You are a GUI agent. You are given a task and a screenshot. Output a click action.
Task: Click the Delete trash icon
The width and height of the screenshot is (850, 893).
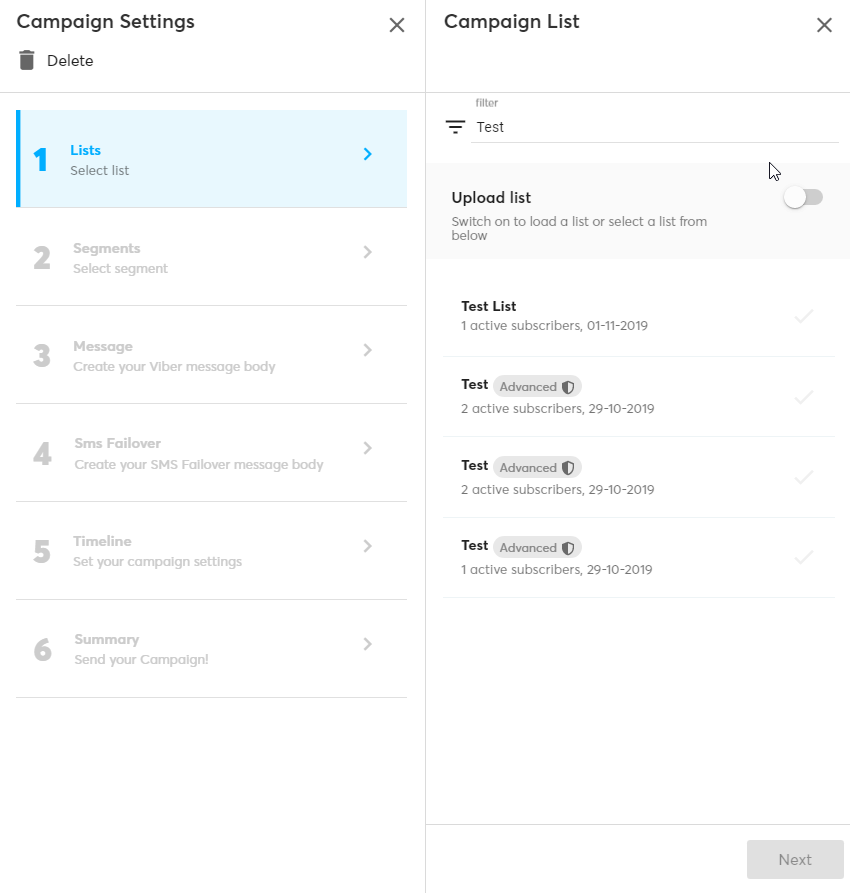(x=27, y=60)
